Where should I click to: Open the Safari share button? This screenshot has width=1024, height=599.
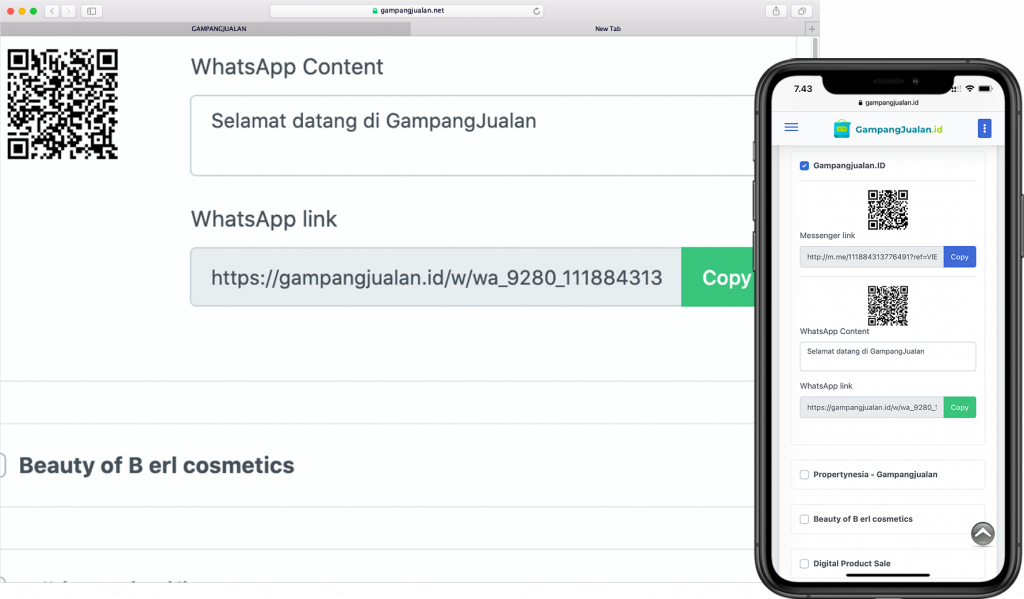(x=776, y=11)
